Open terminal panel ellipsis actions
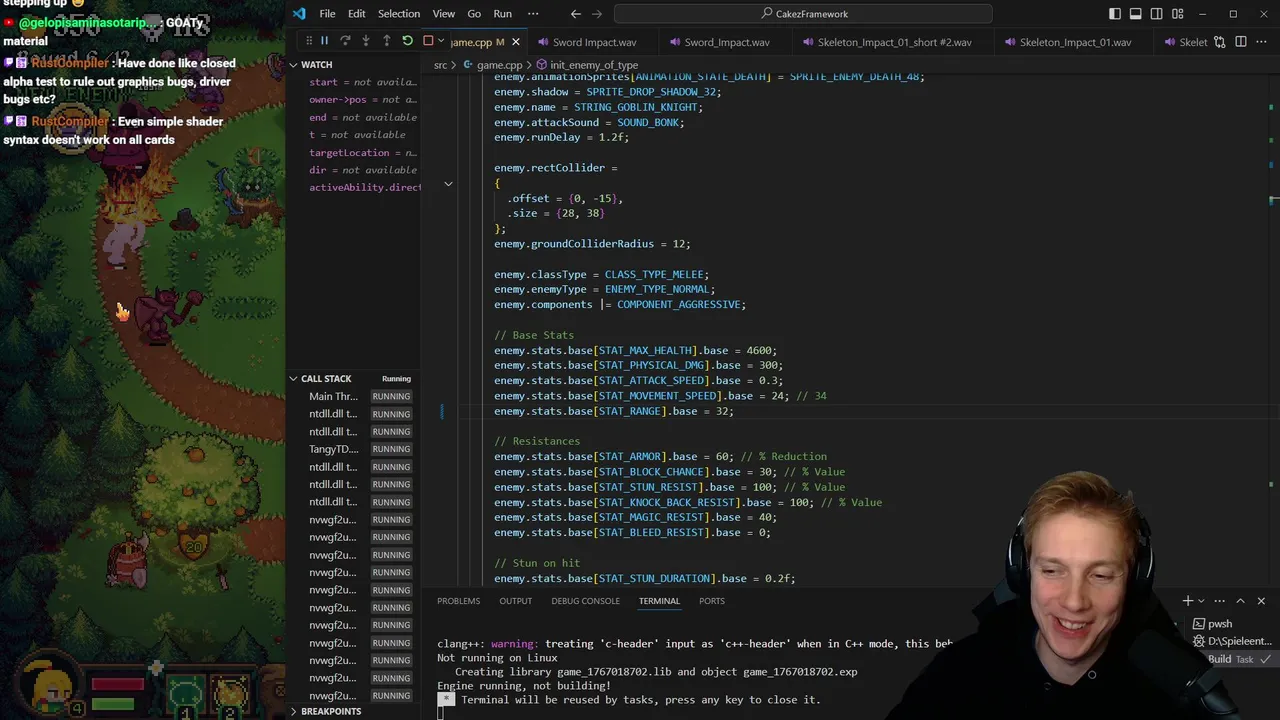The image size is (1280, 720). (x=1219, y=601)
